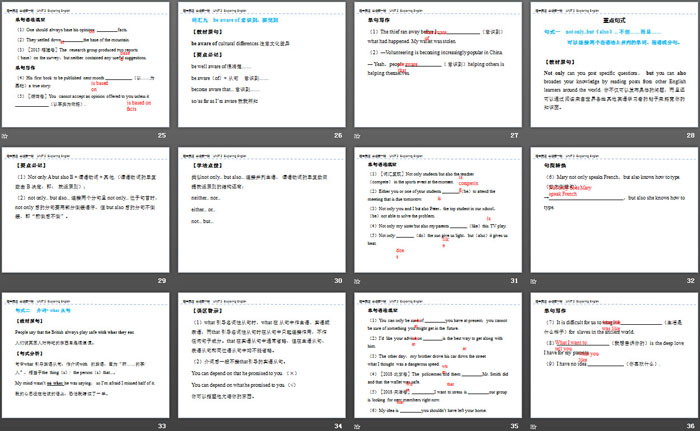Click slide number label 35
This screenshot has height=431, width=700.
click(514, 426)
